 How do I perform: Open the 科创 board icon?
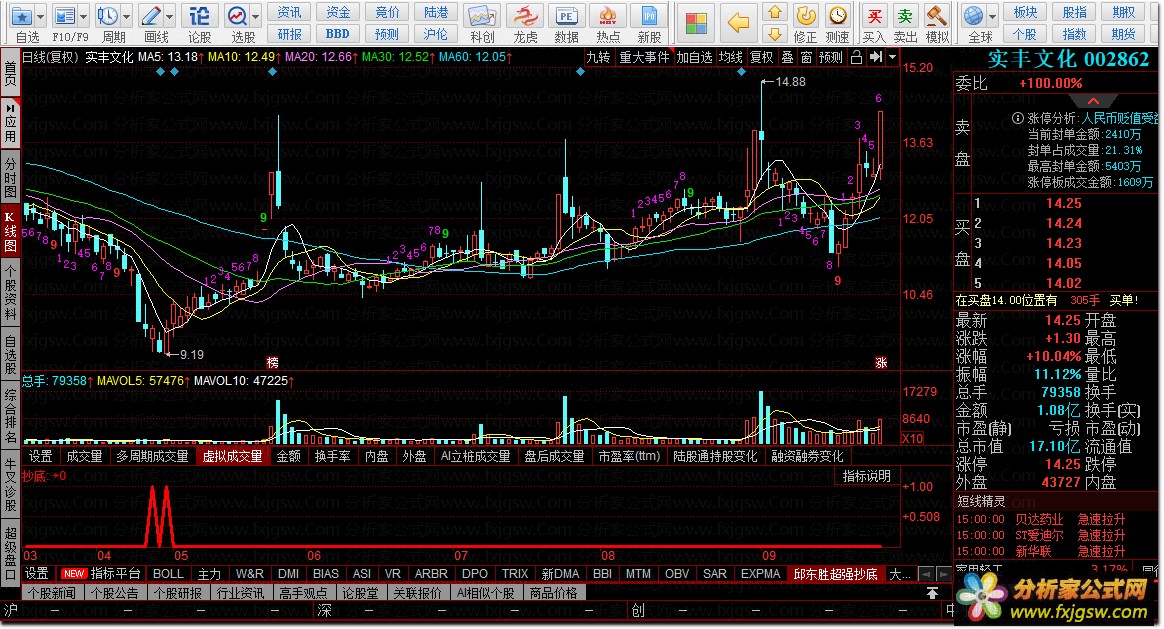(482, 16)
